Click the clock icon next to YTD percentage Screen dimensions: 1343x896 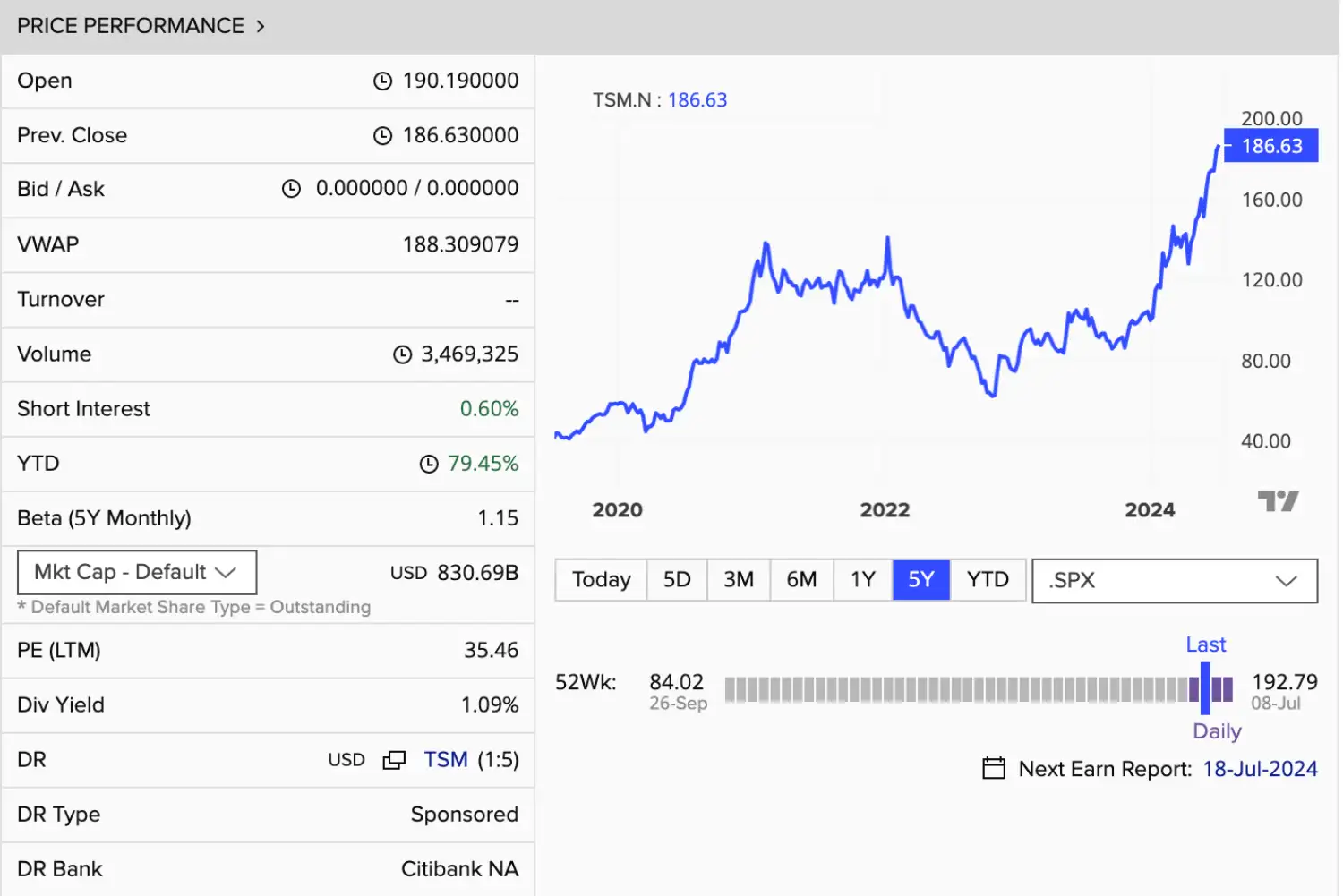click(429, 464)
